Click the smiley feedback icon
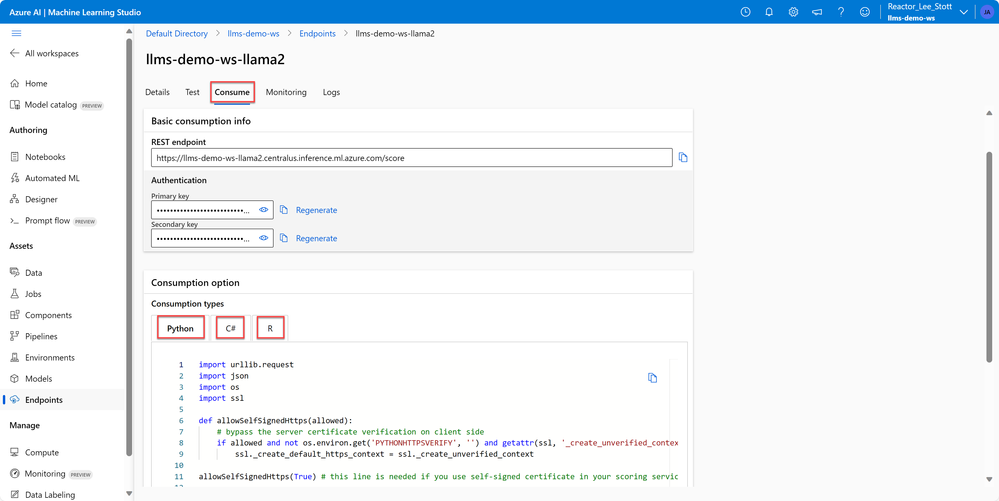 point(865,12)
